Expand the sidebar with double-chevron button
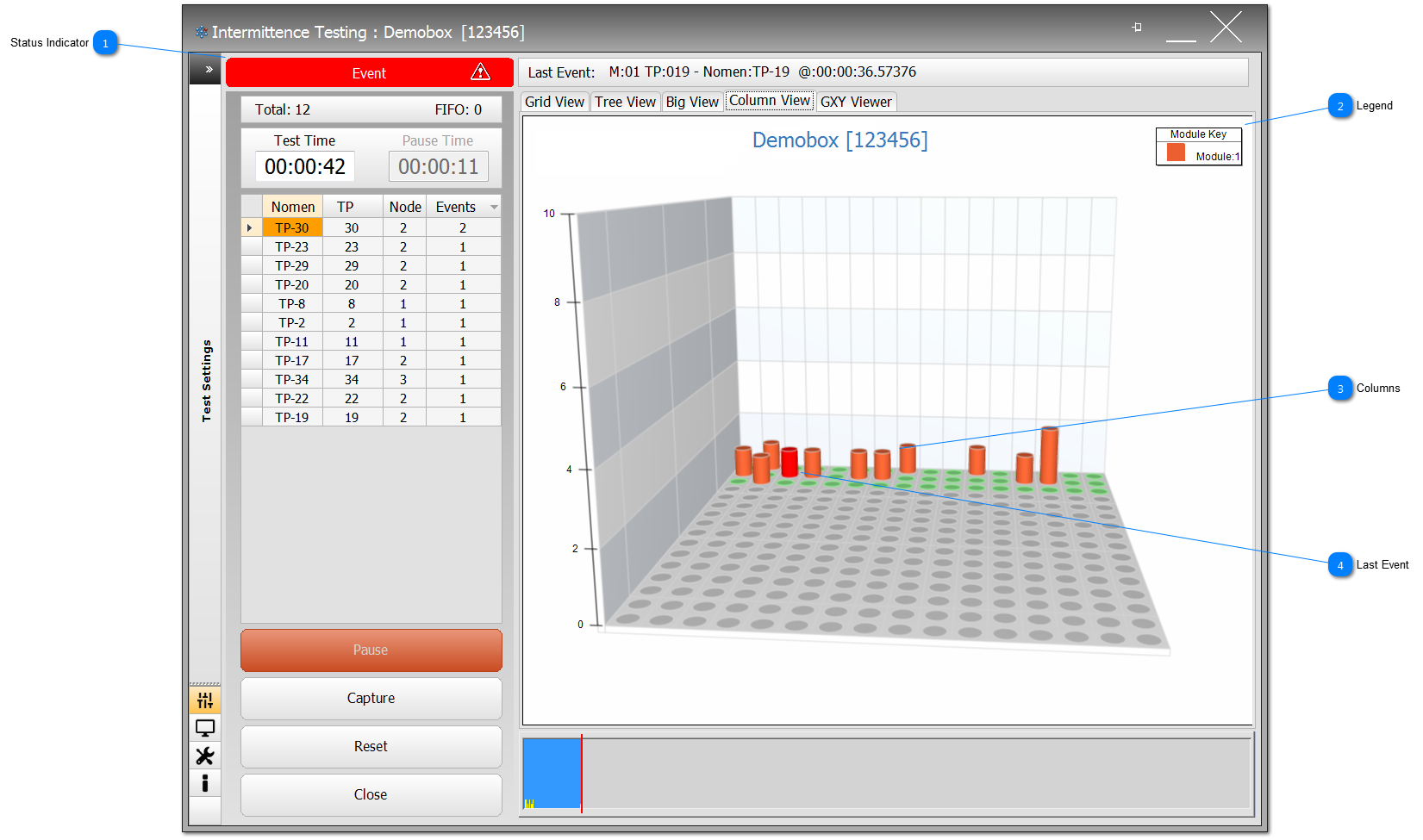1423x840 pixels. (x=208, y=70)
